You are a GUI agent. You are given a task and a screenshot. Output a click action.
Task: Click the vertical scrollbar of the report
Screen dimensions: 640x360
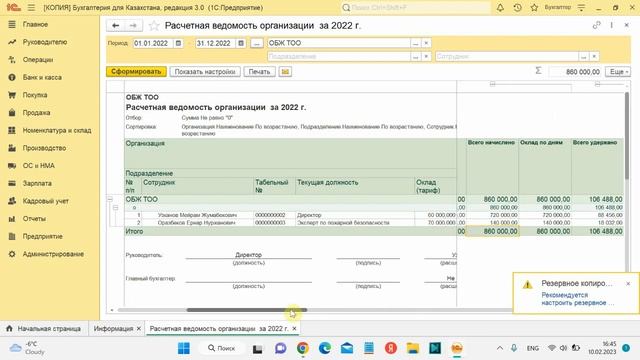[627, 136]
